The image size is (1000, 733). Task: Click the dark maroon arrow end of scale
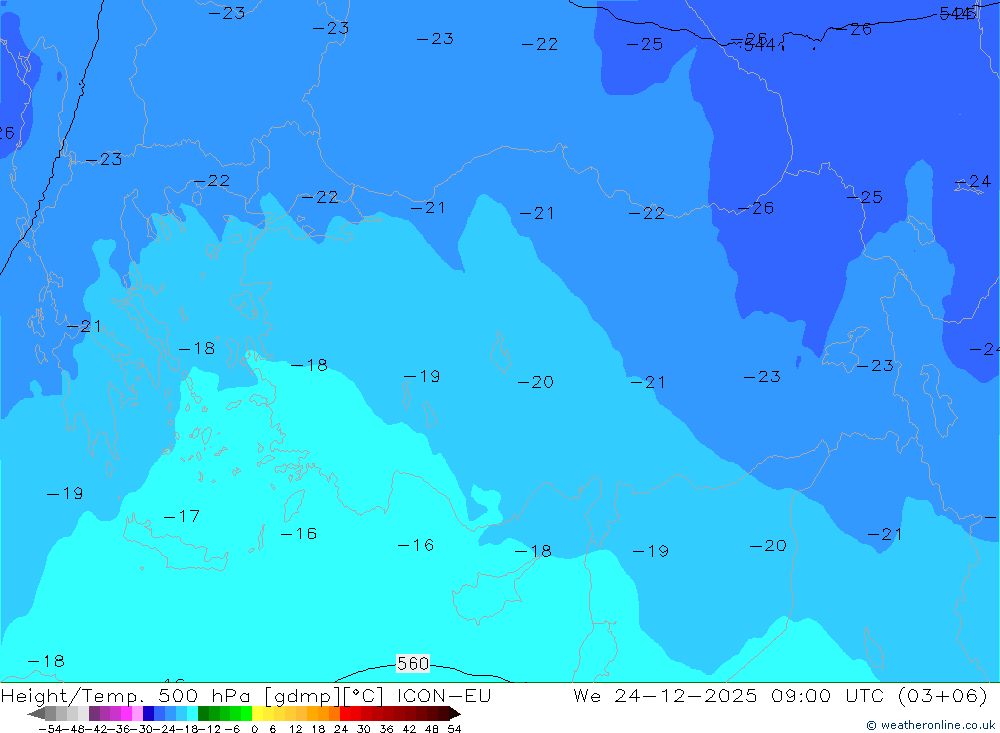pos(455,714)
